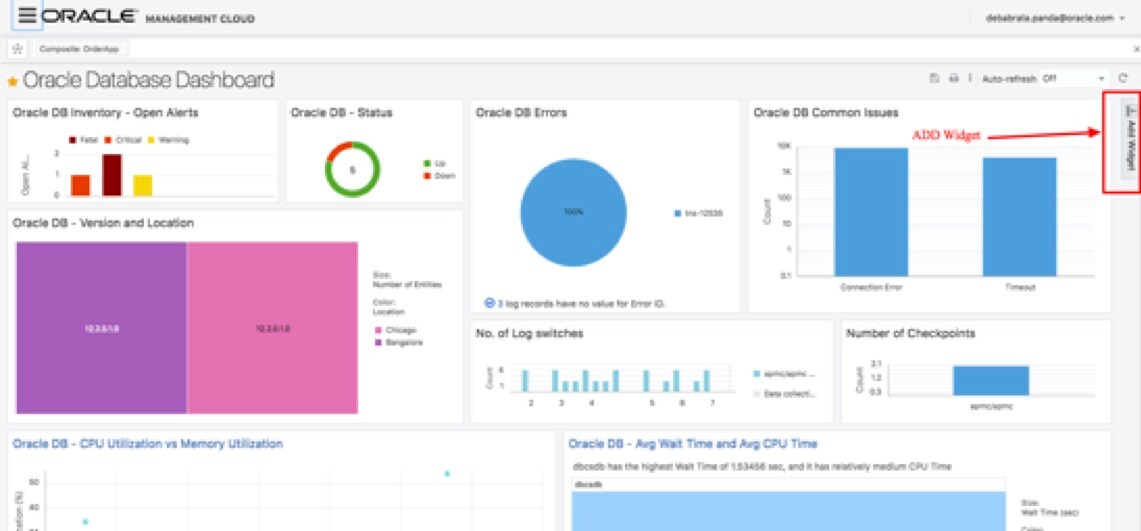The width and height of the screenshot is (1141, 531).
Task: Select the yellow Warning bar in Open Alerts
Action: tap(143, 185)
